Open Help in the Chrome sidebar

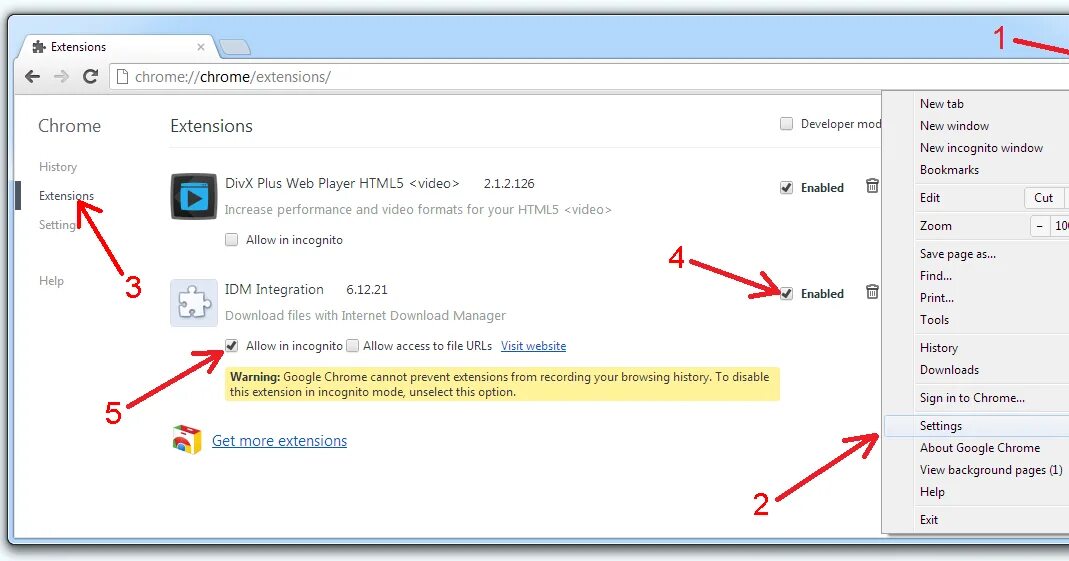coord(51,280)
